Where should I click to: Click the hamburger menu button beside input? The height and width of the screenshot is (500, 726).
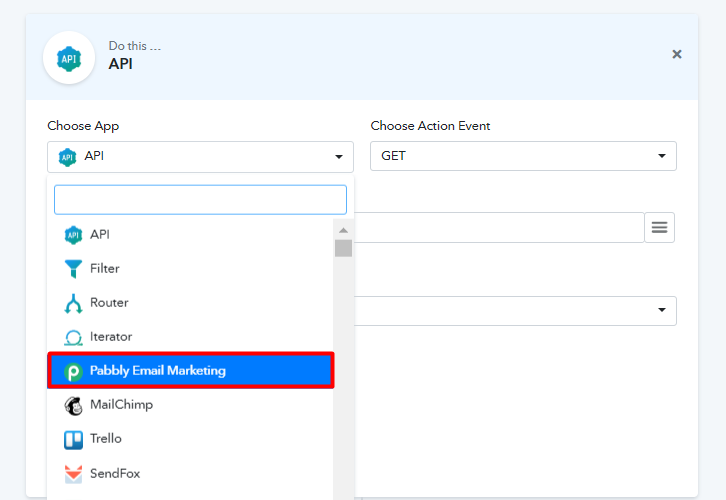pos(659,227)
